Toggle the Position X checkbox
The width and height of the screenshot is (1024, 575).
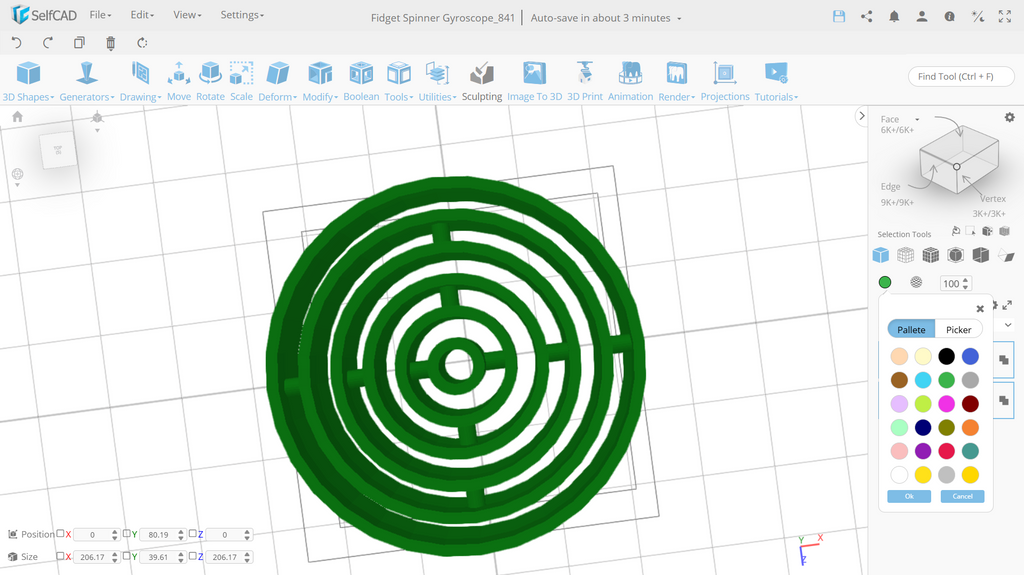[60, 533]
